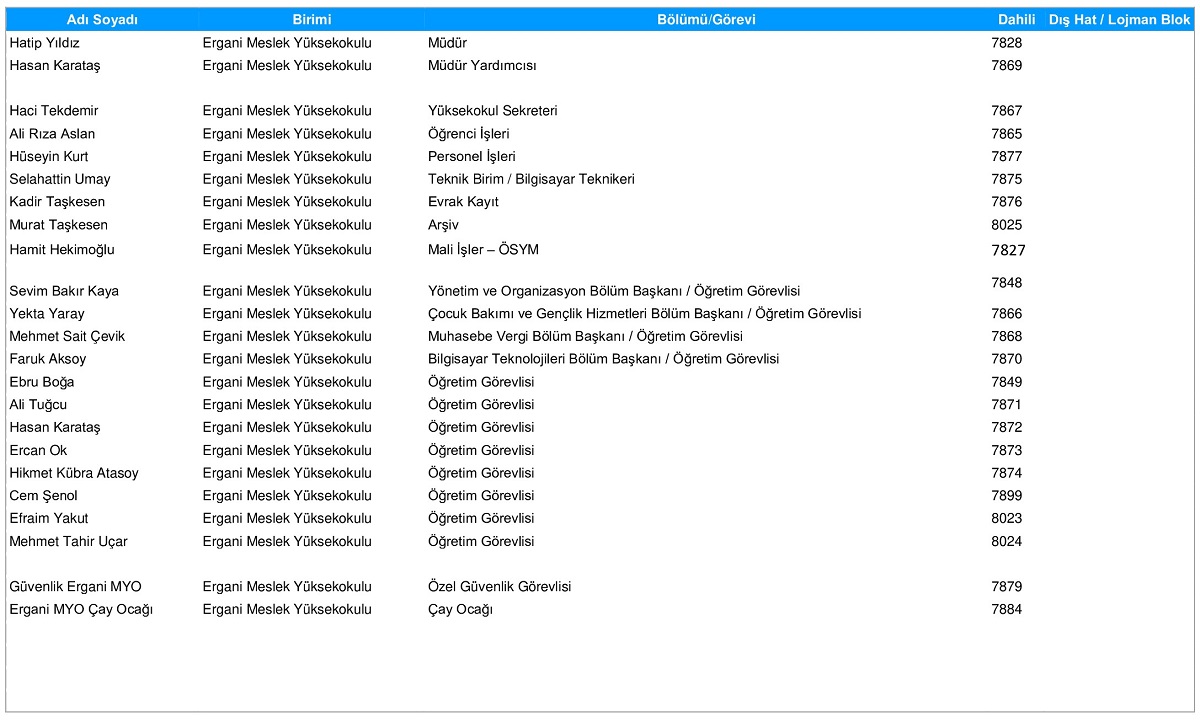Select the Ergani MYO Çay Ocağı name cell

coord(81,610)
